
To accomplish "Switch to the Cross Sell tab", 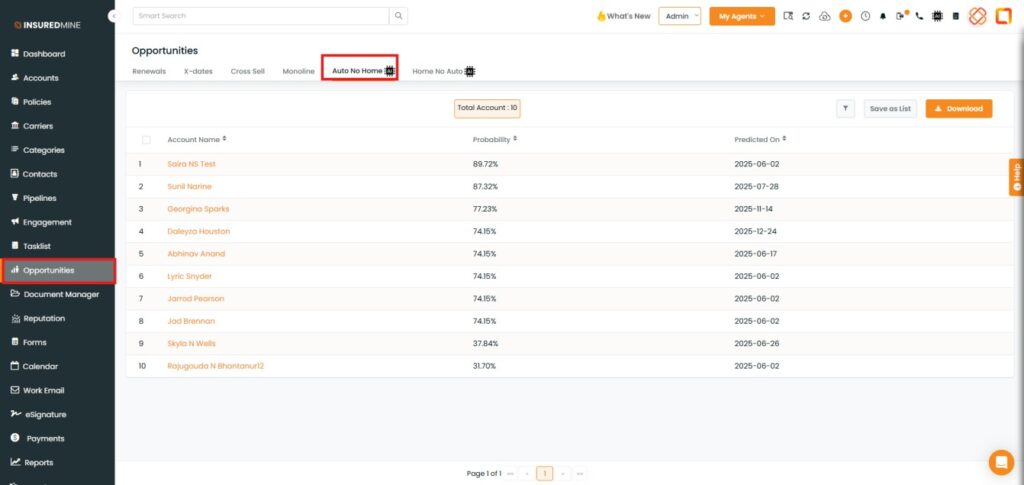I will [247, 71].
